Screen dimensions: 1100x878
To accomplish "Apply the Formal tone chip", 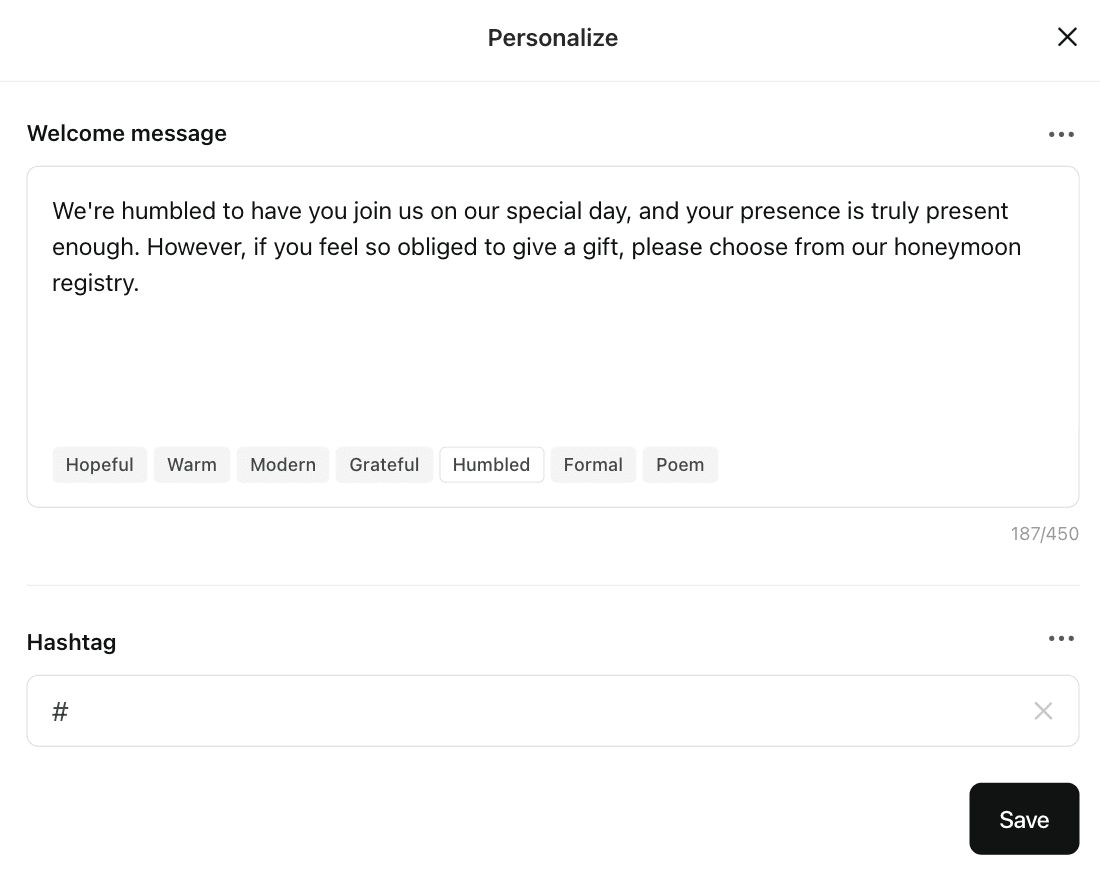I will point(593,465).
